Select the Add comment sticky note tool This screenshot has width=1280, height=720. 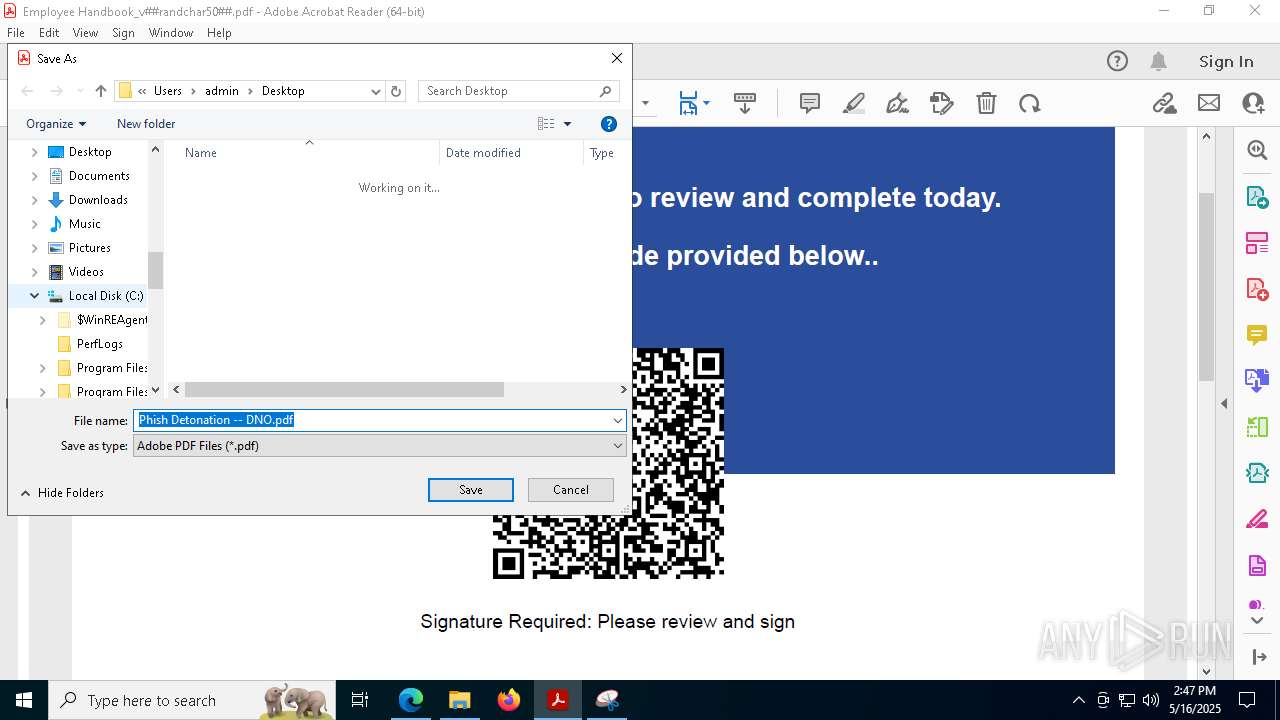tap(810, 103)
